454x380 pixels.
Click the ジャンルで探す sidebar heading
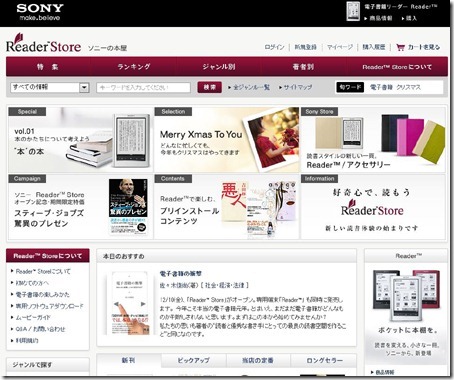click(x=32, y=365)
